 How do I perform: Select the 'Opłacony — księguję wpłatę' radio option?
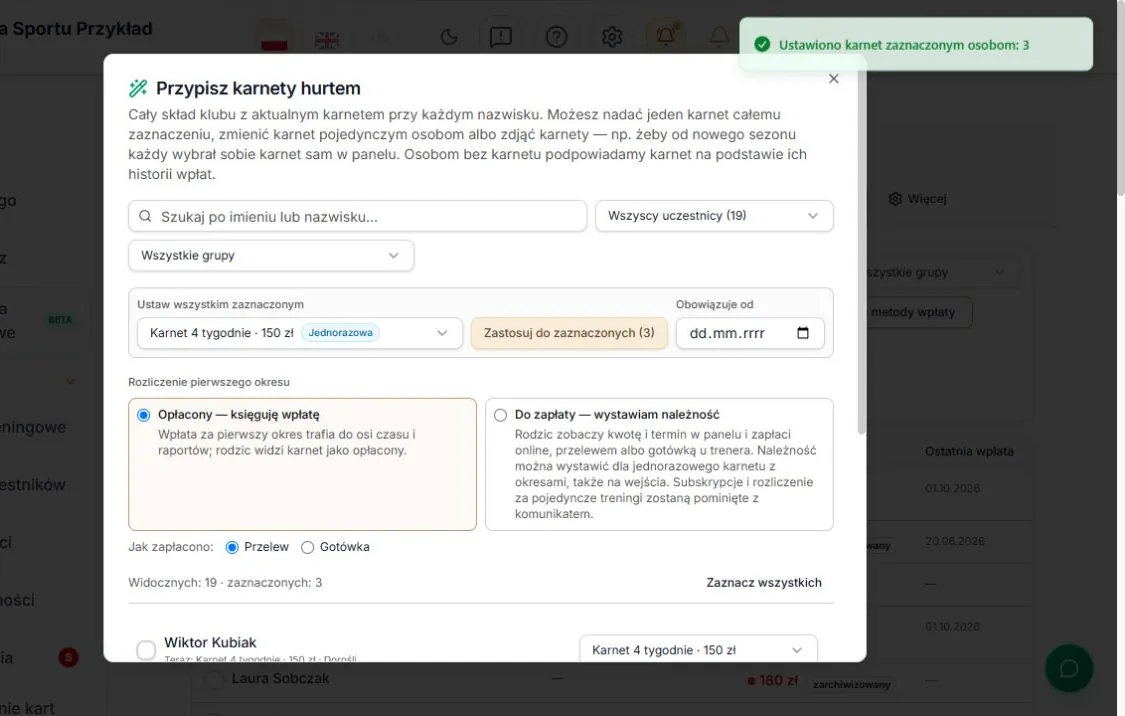pos(143,415)
